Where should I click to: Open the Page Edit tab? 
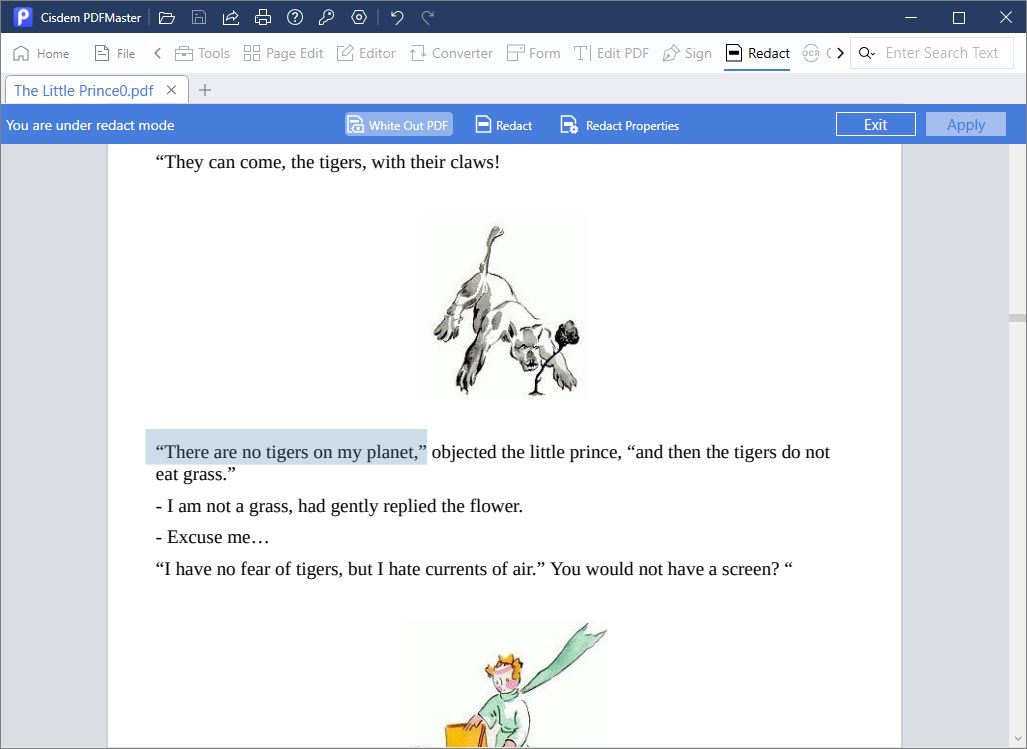point(283,53)
